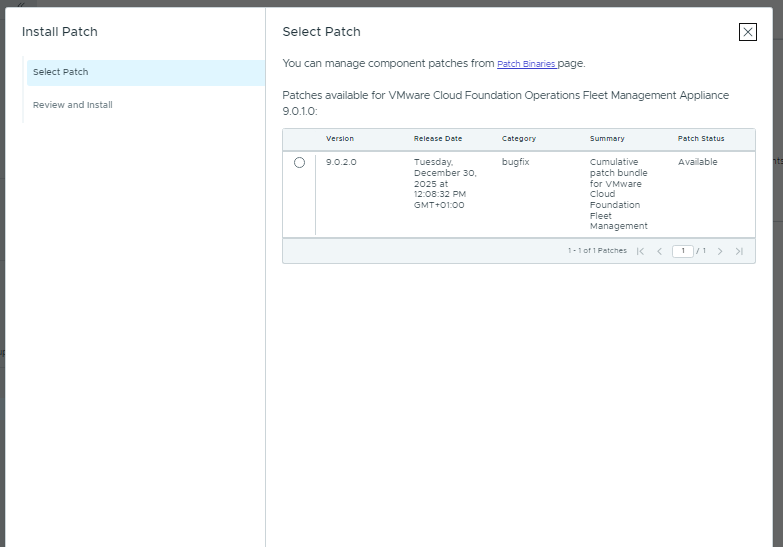Click the Version column header

pyautogui.click(x=340, y=138)
